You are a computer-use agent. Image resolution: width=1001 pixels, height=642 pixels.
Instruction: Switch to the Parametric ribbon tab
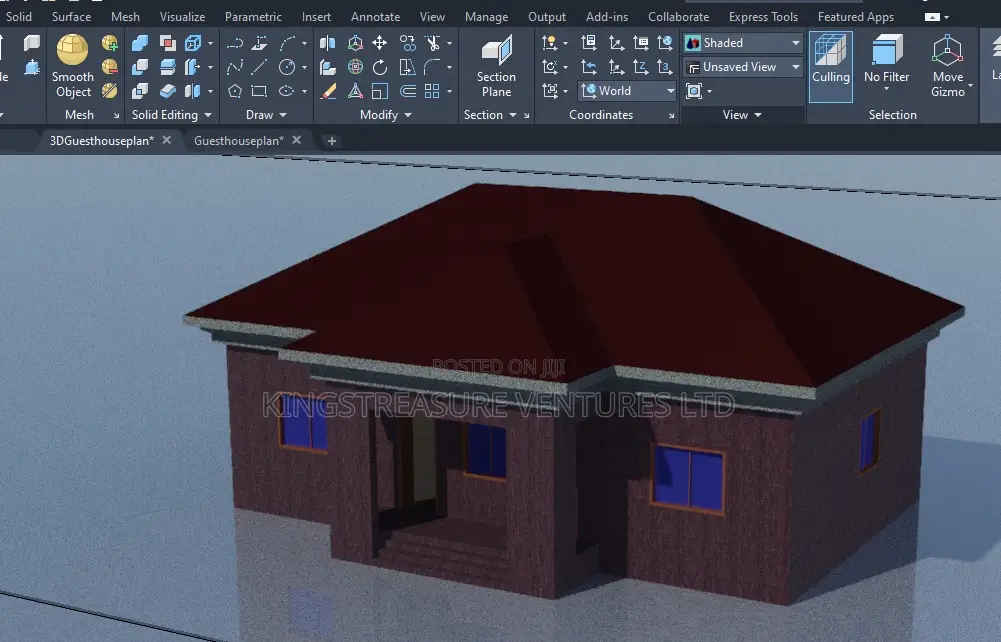tap(253, 17)
